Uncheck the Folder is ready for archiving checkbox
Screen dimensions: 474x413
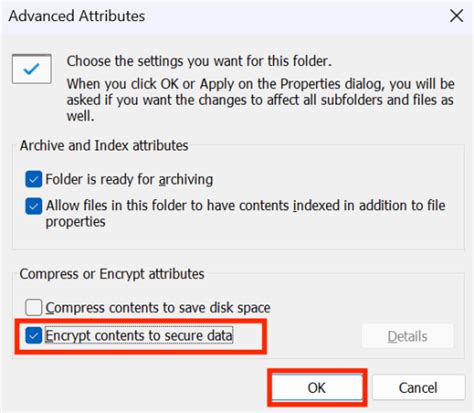point(34,179)
